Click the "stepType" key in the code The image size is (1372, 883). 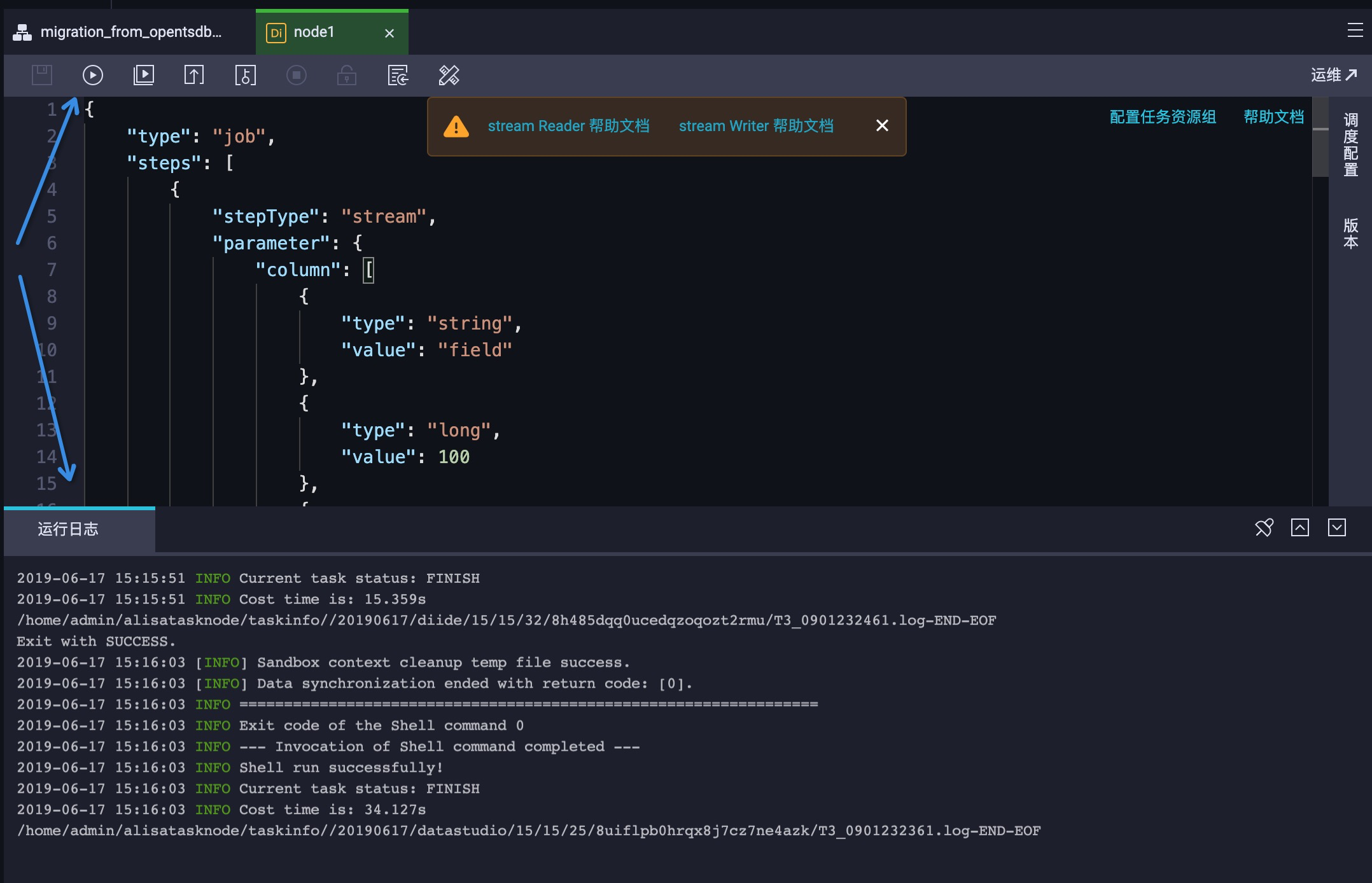pyautogui.click(x=266, y=216)
